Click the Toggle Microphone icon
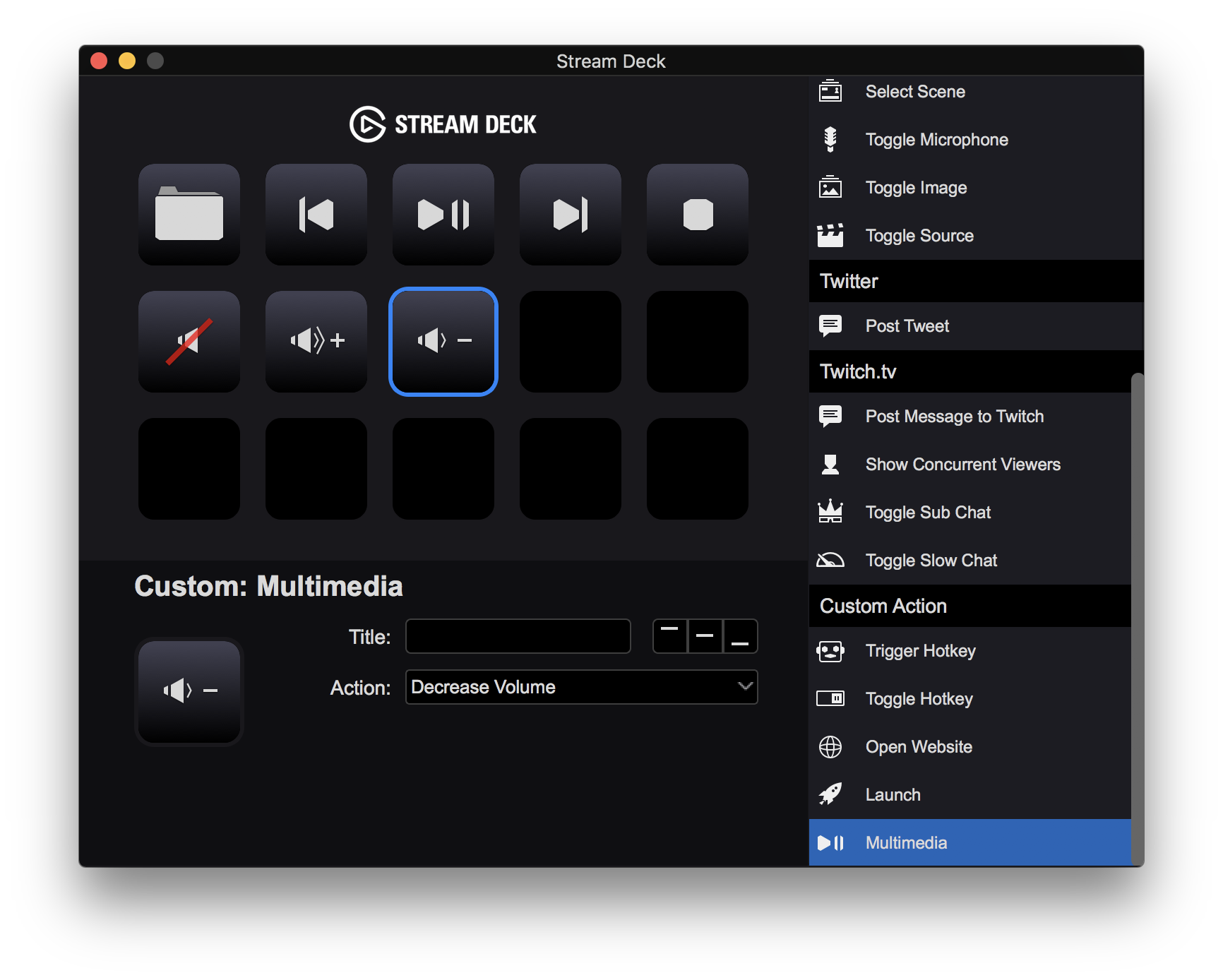 coord(830,140)
